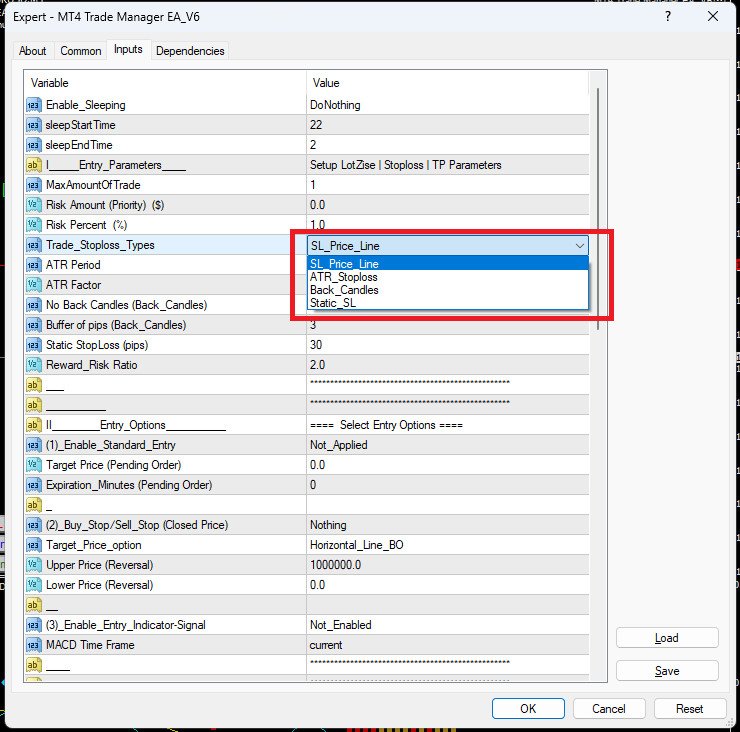Click the icon next to Static StopLoss (pips)

click(33, 345)
